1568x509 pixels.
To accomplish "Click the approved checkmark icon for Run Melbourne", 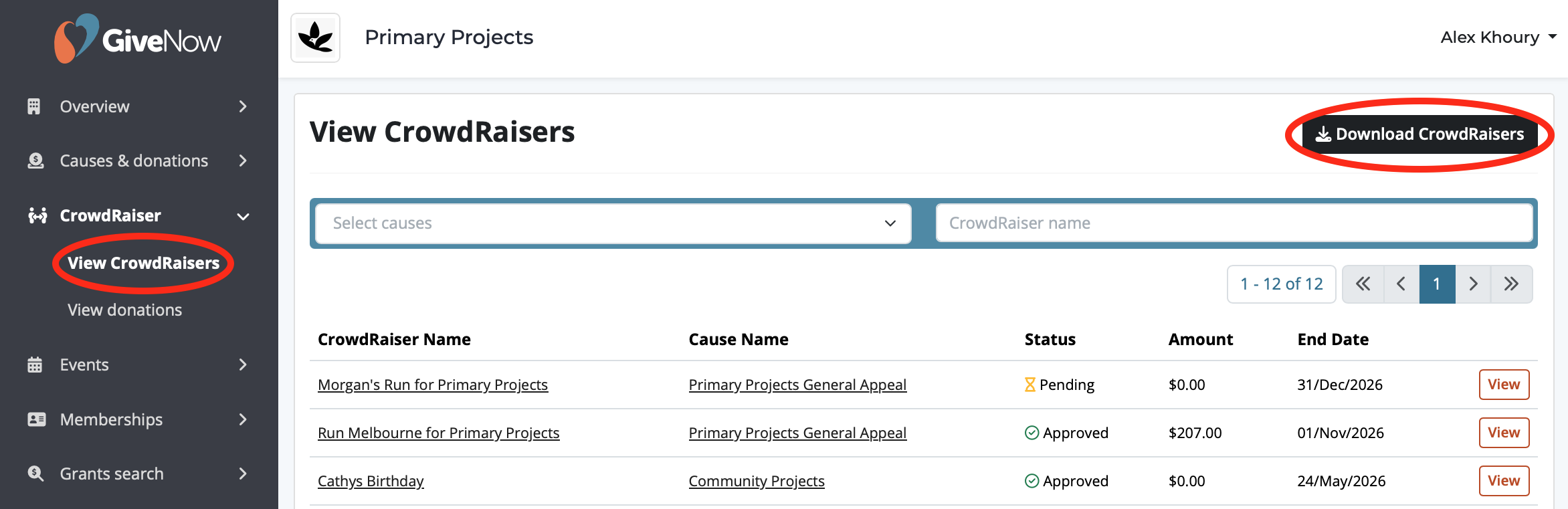I will (1032, 433).
